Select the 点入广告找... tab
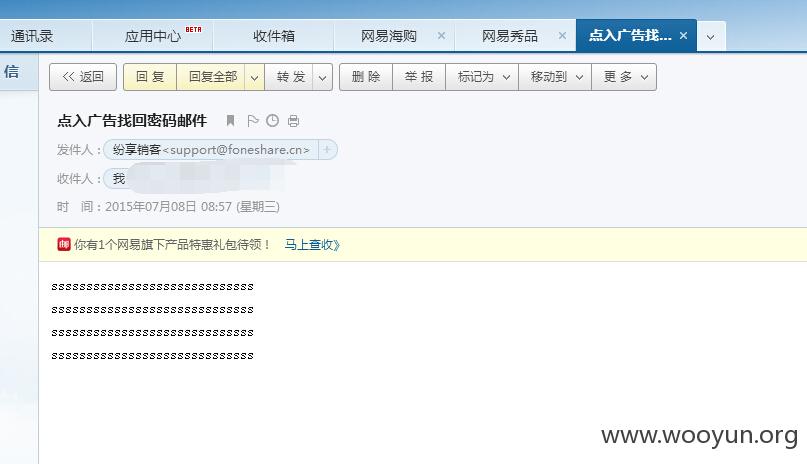The image size is (807, 464). pyautogui.click(x=630, y=35)
